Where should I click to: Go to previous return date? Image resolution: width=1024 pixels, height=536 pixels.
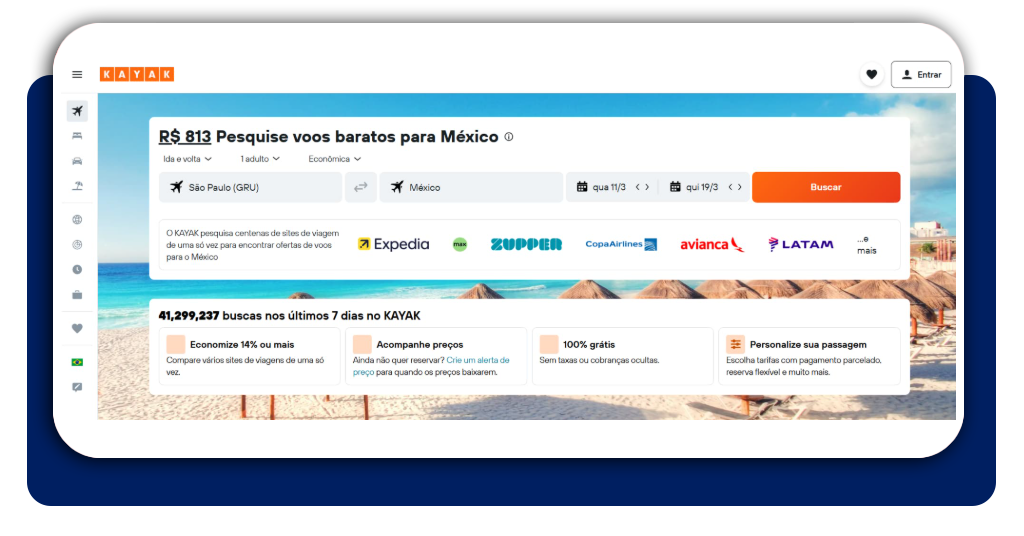point(730,187)
